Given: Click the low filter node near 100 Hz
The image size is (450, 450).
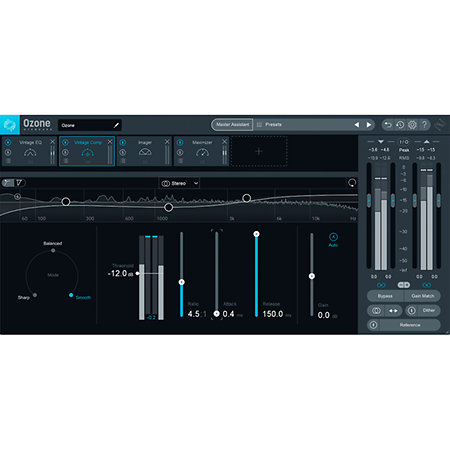Looking at the screenshot, I should pos(66,202).
